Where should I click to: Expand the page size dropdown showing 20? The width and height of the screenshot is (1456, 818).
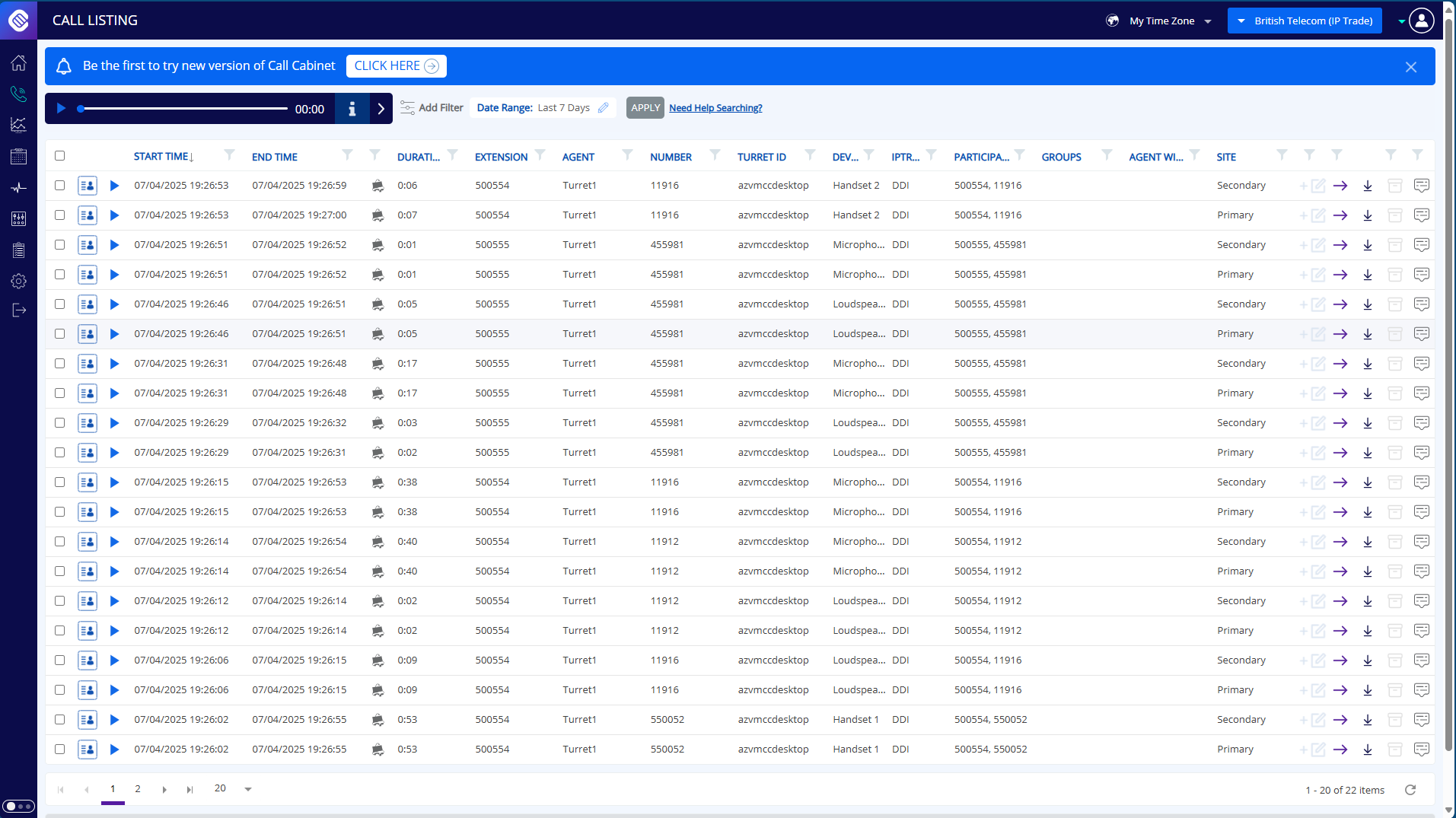click(x=247, y=790)
